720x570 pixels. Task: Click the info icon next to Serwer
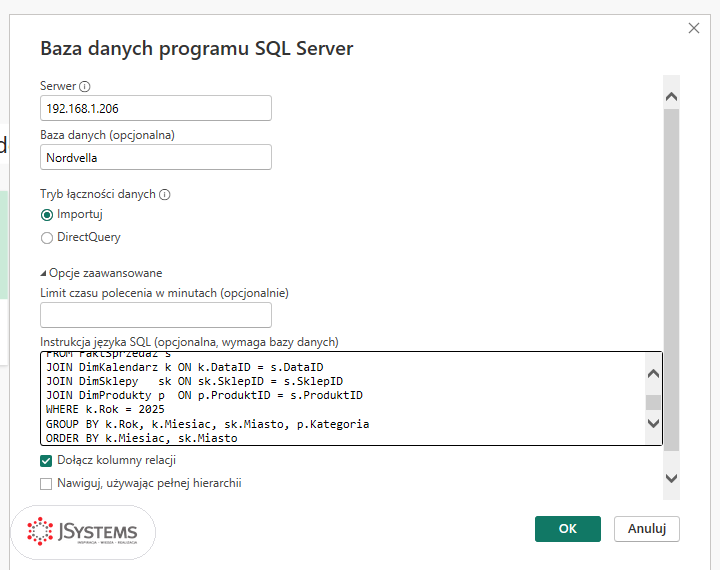click(84, 86)
